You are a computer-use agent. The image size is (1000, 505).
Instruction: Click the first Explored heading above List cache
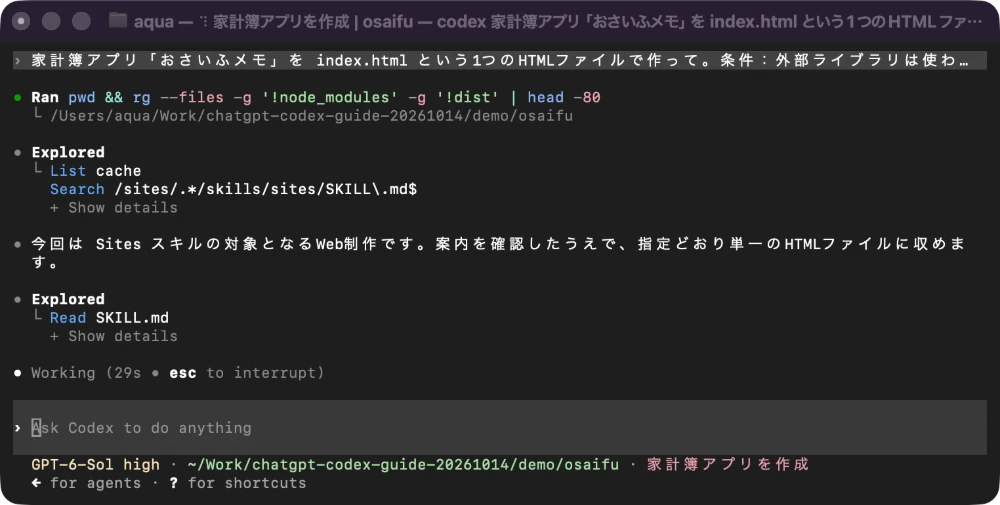tap(68, 152)
